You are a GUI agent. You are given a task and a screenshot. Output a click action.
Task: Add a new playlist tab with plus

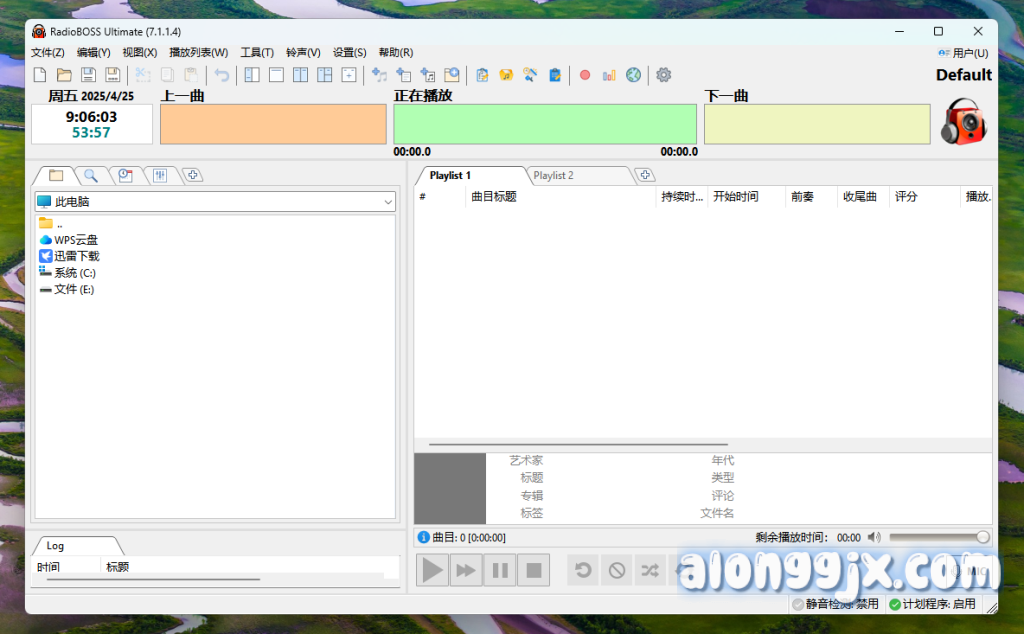click(x=645, y=176)
